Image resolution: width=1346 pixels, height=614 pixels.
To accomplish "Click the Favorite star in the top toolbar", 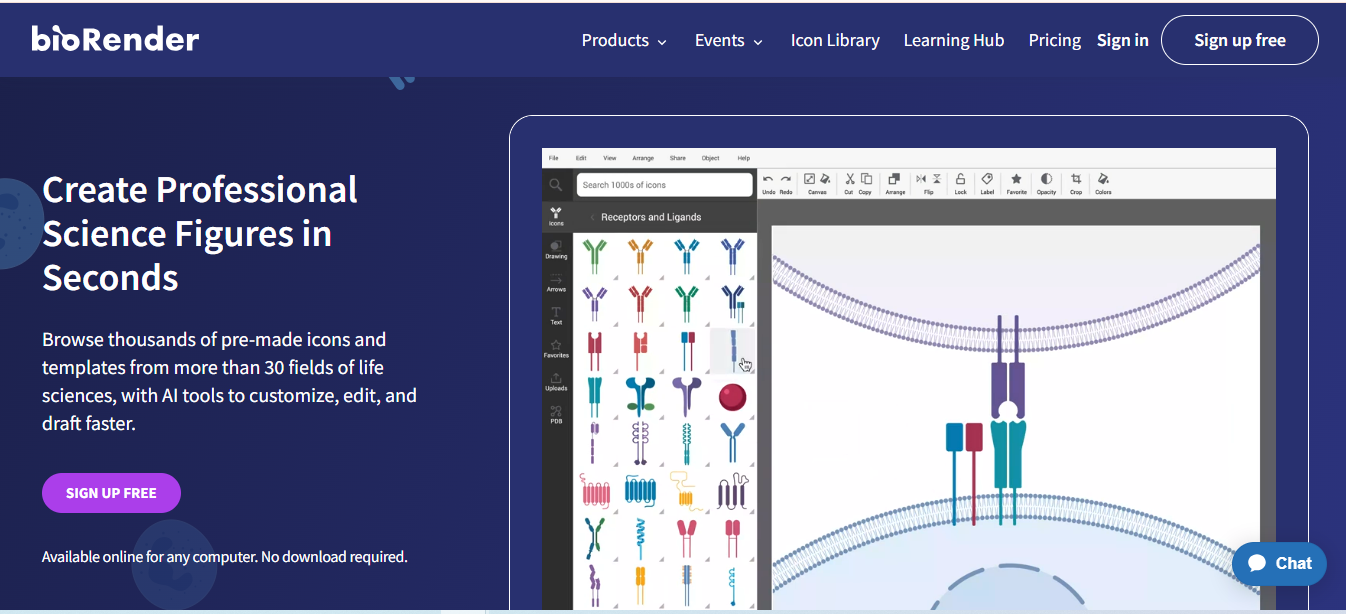I will coord(1016,179).
